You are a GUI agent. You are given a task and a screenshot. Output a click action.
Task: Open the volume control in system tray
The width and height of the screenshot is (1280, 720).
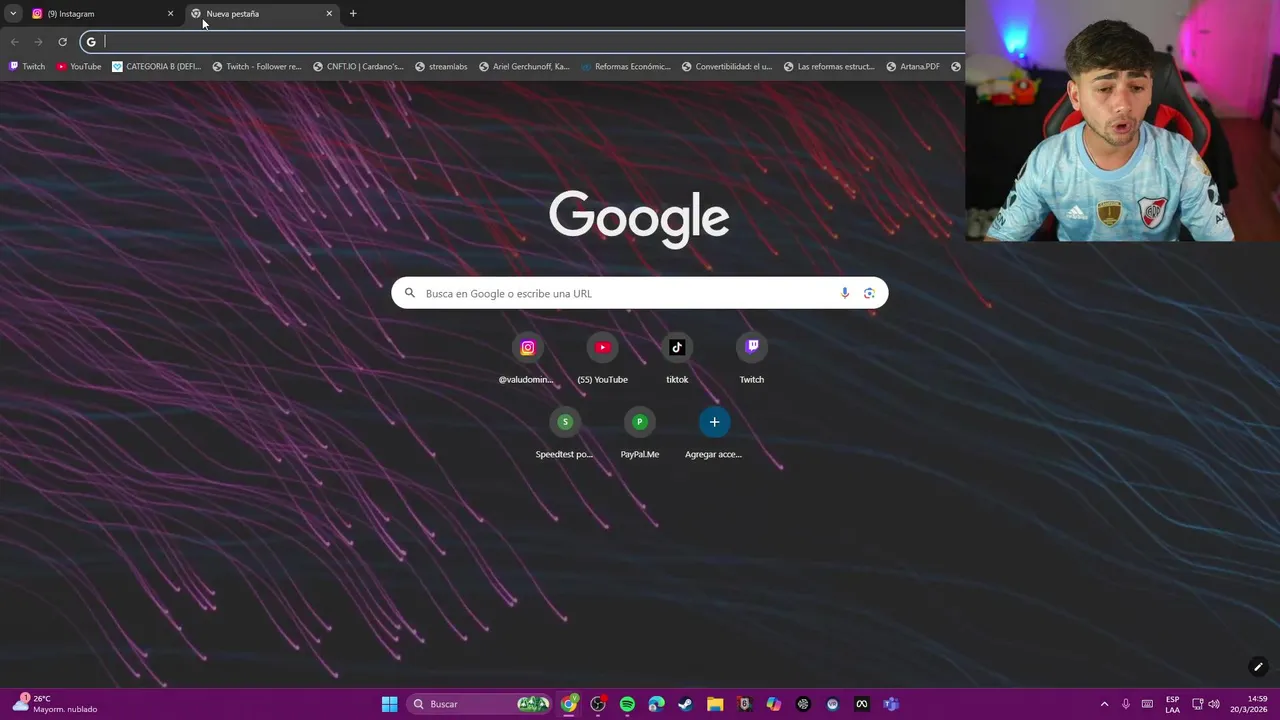pyautogui.click(x=1214, y=704)
